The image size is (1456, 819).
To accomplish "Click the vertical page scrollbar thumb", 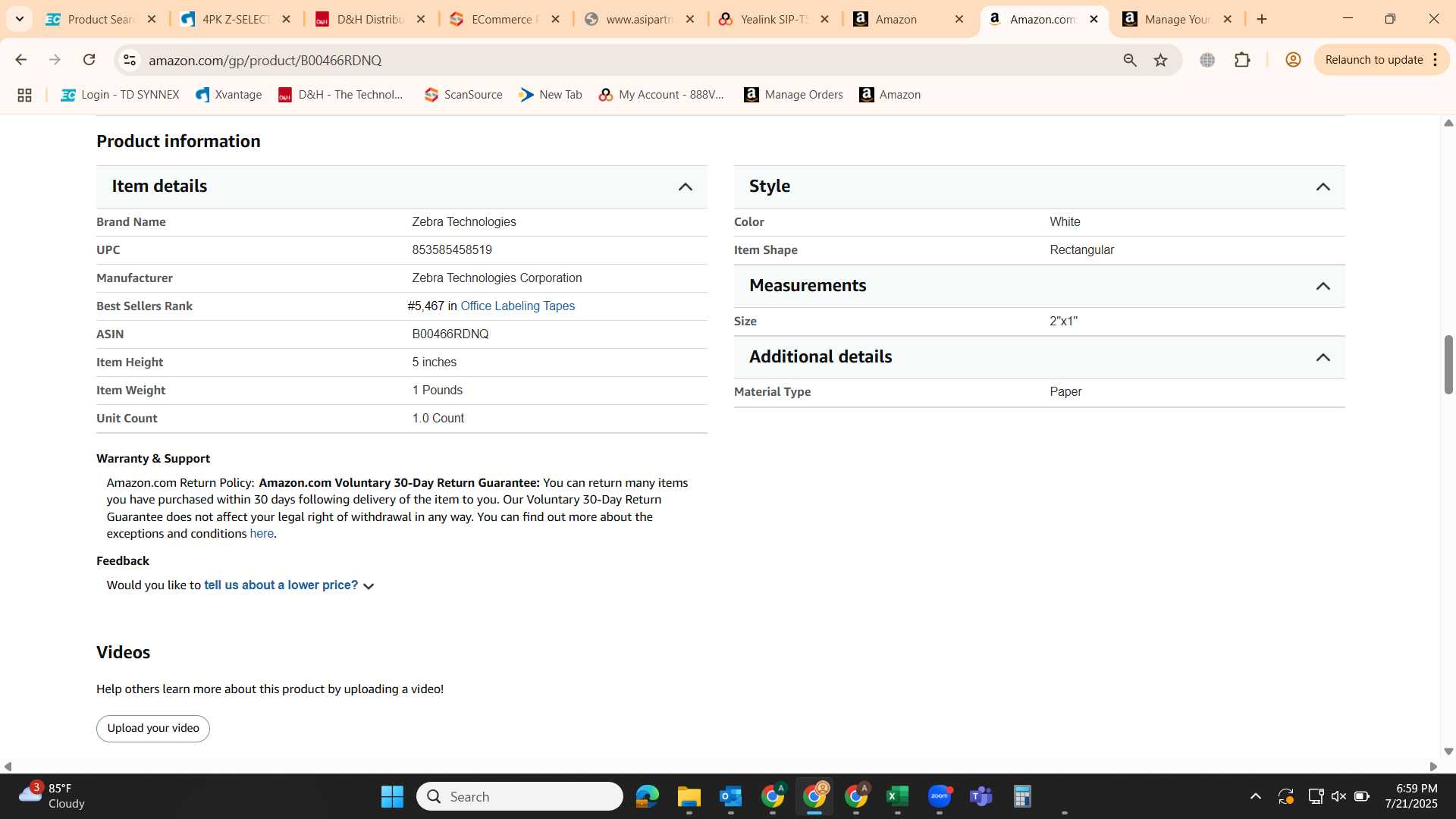I will [x=1448, y=364].
